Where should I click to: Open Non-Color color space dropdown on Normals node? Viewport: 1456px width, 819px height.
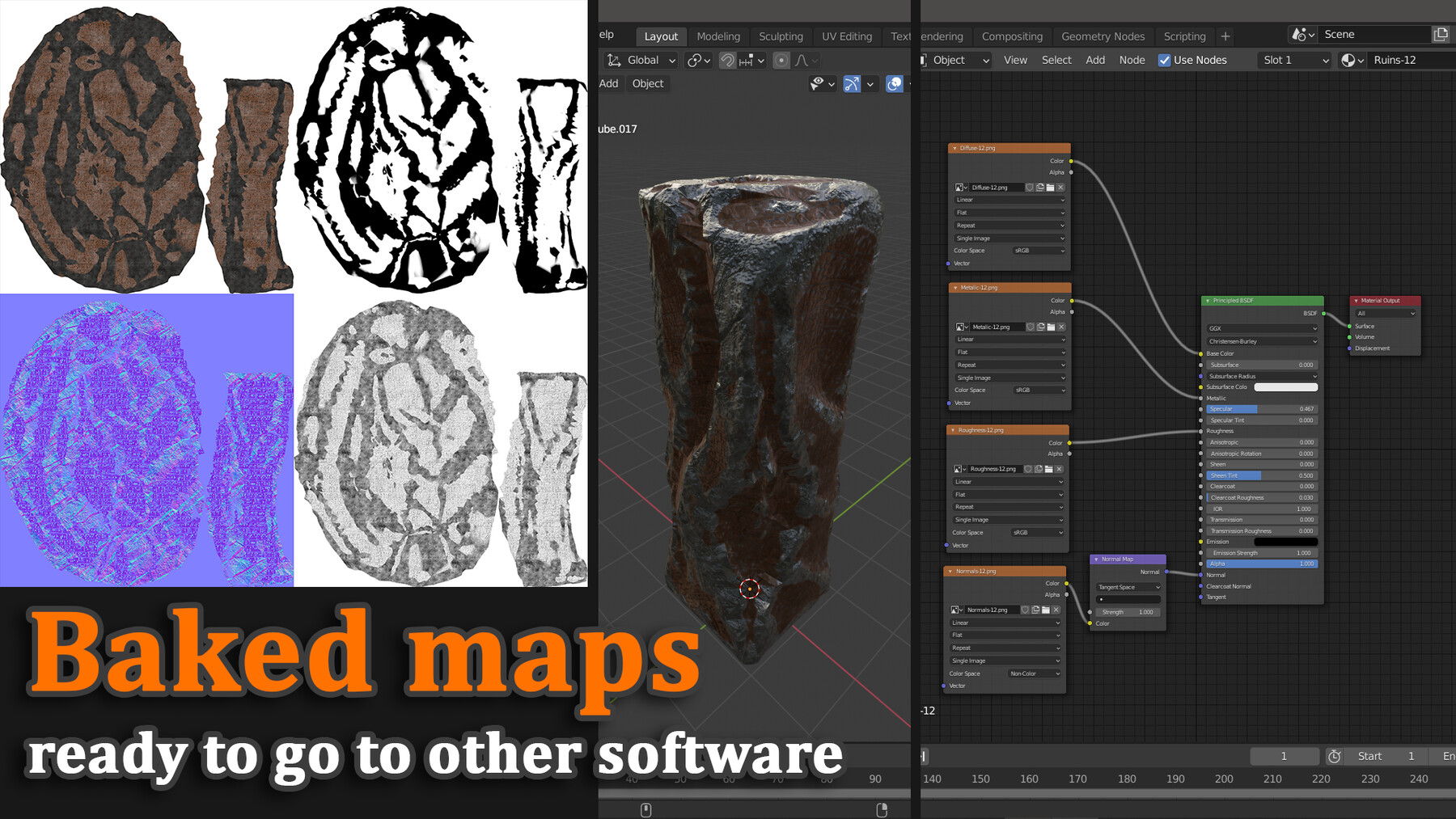tap(1035, 673)
